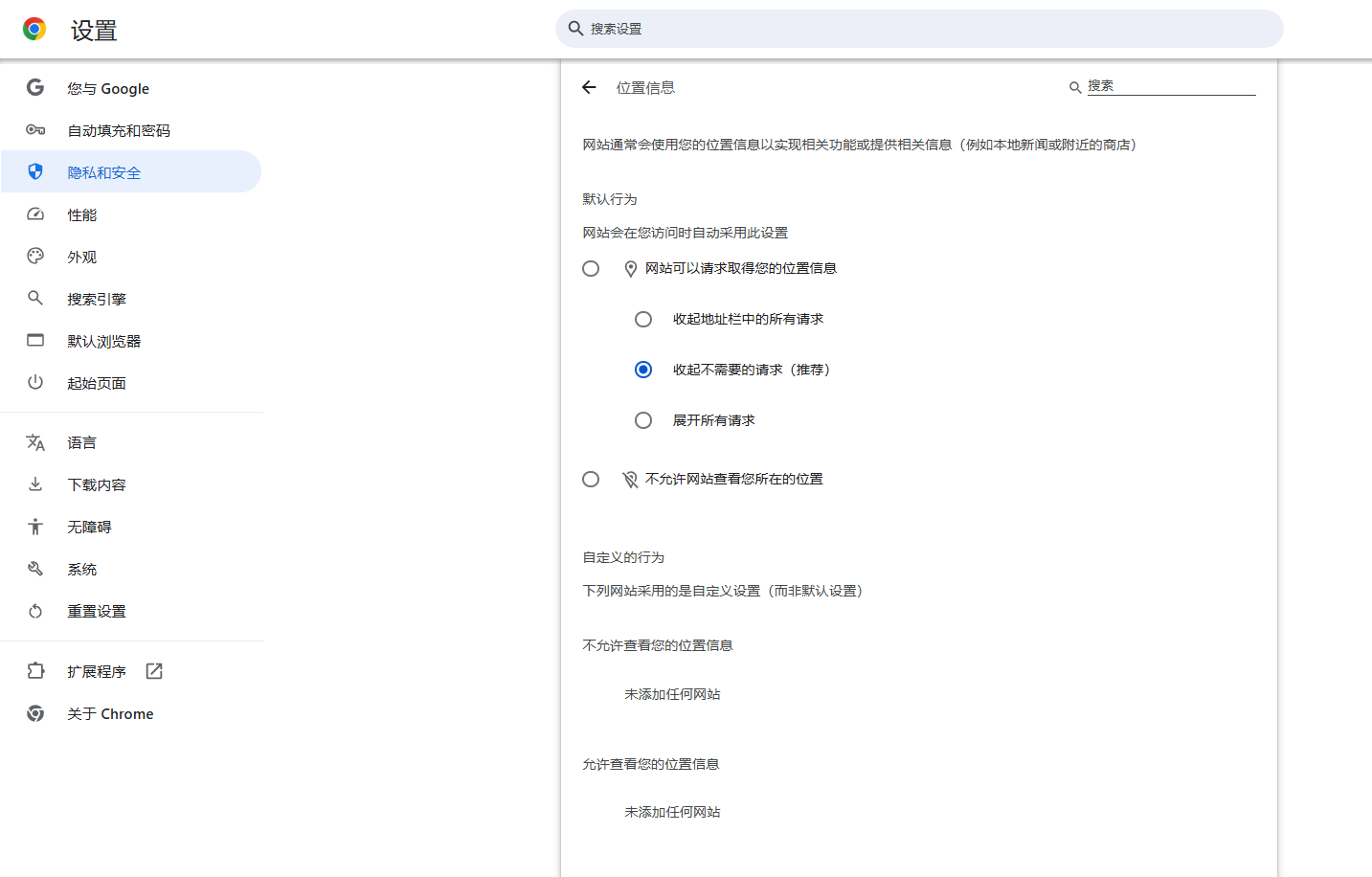
Task: Click the download icon for 下载内容
Action: (x=35, y=483)
